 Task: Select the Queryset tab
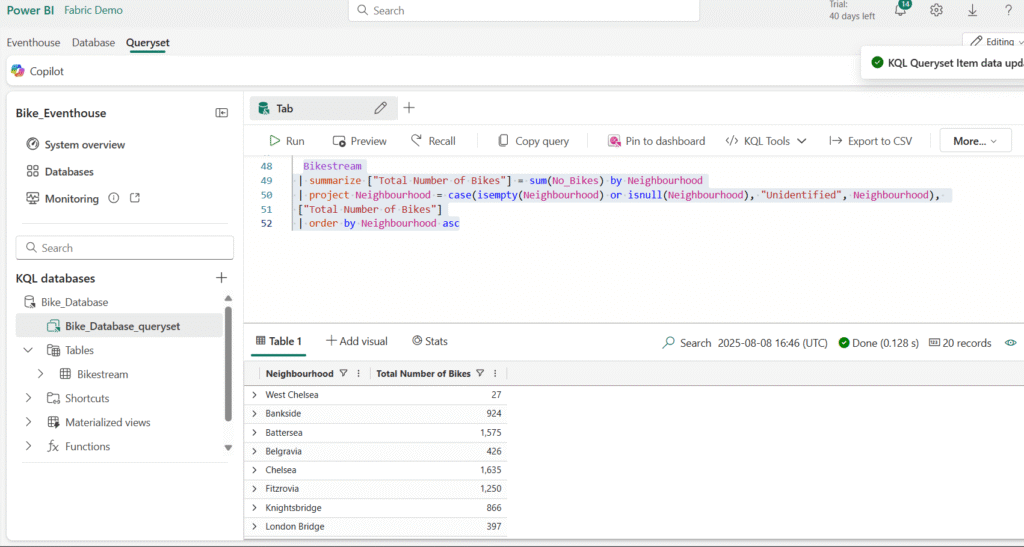[x=148, y=42]
